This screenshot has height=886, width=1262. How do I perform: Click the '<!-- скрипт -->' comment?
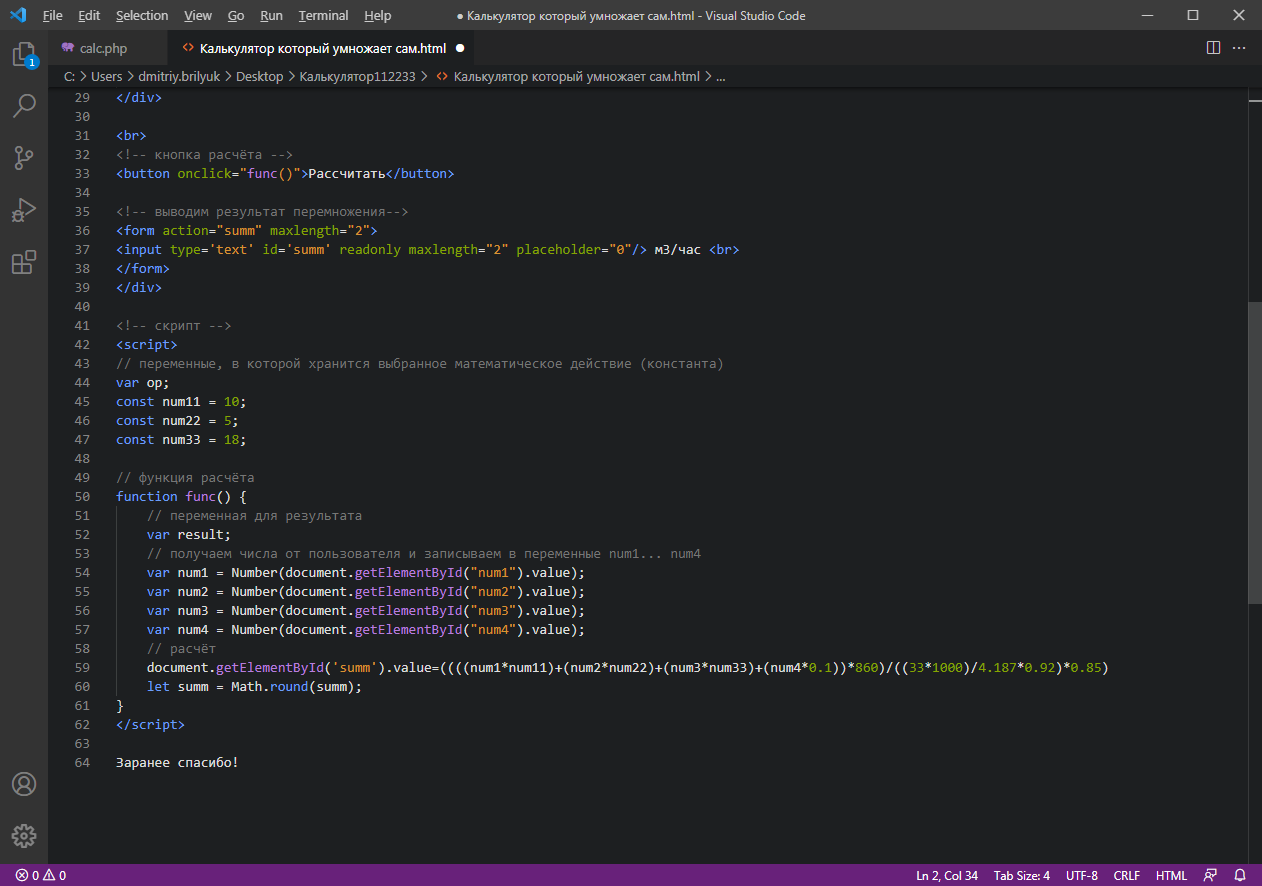click(x=174, y=325)
